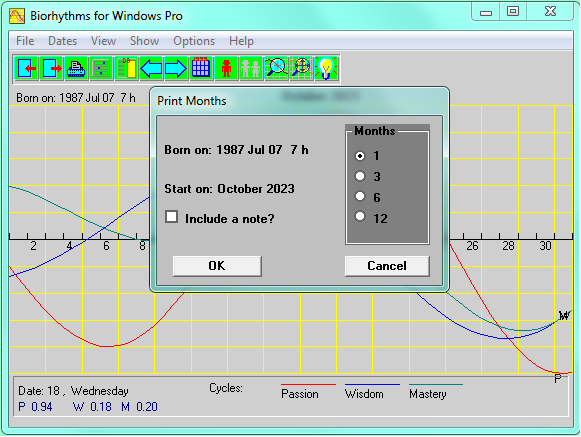This screenshot has width=581, height=437.
Task: Click the 'Print Months' dialog title
Action: (x=192, y=101)
